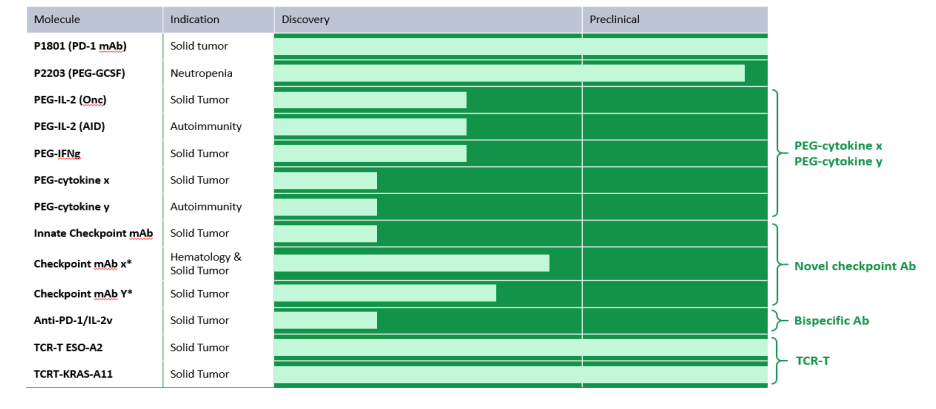This screenshot has height=409, width=936.
Task: Click the Molecule column header
Action: [56, 19]
